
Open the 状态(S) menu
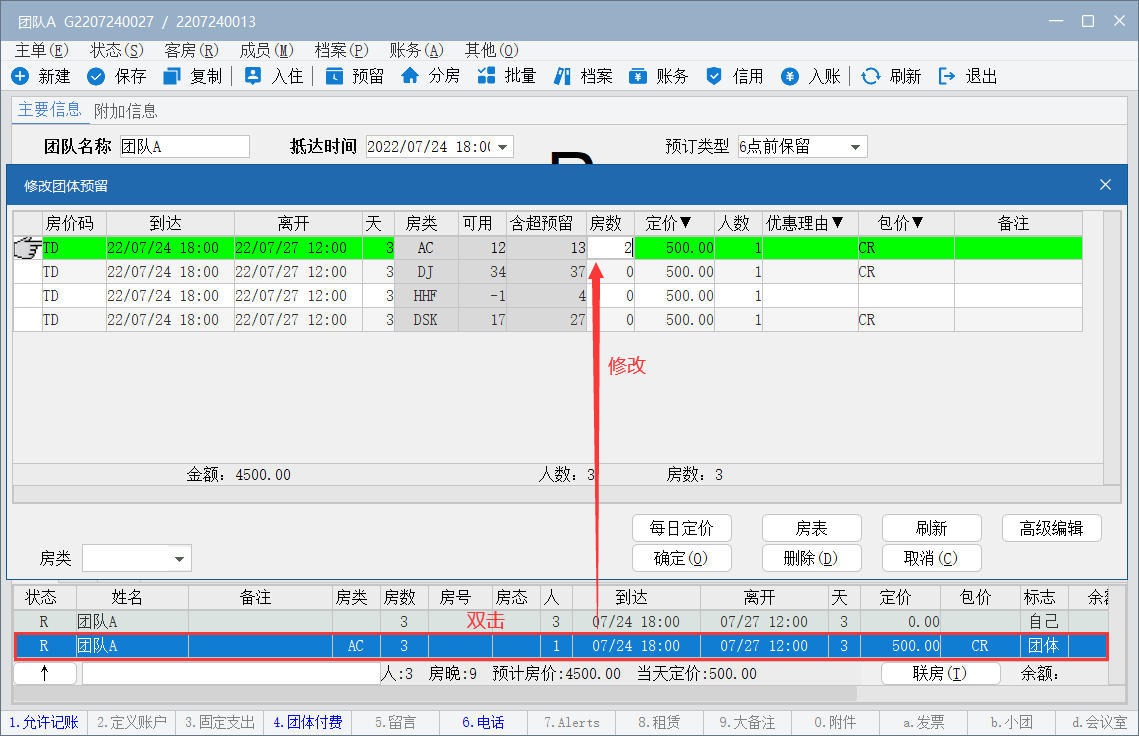click(x=117, y=50)
